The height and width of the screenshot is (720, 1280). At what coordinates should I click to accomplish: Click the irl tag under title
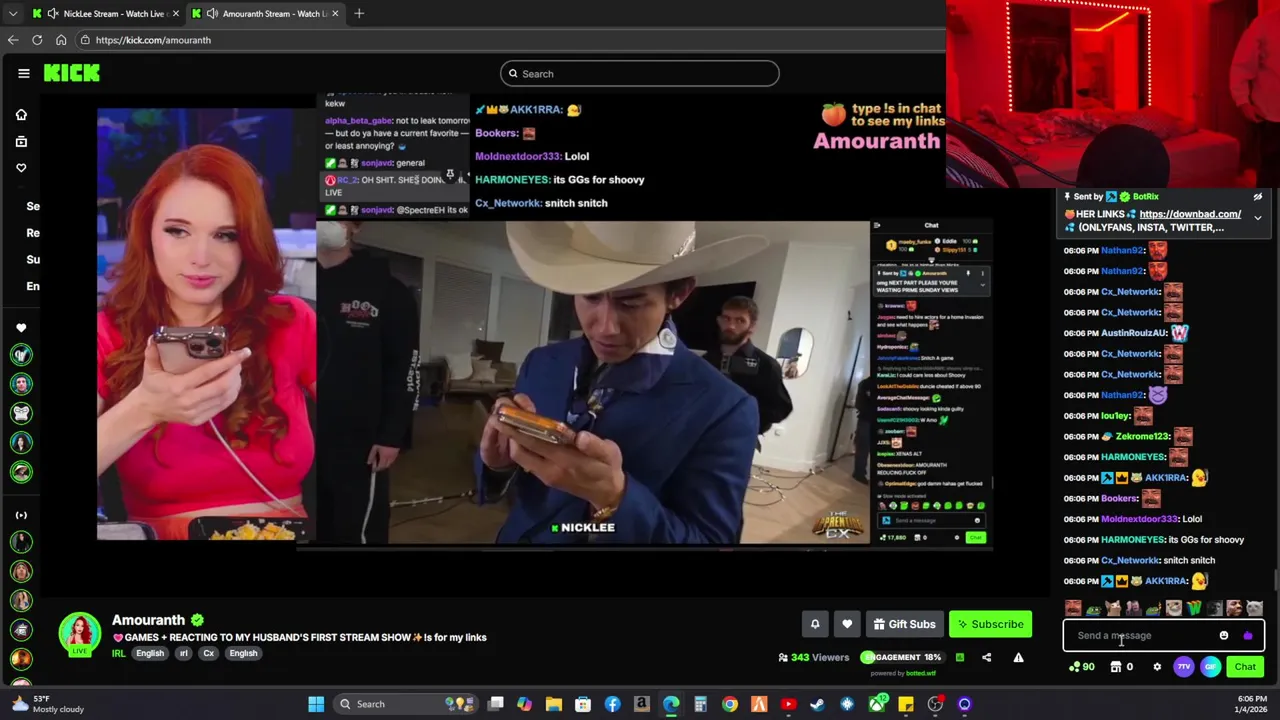(183, 653)
